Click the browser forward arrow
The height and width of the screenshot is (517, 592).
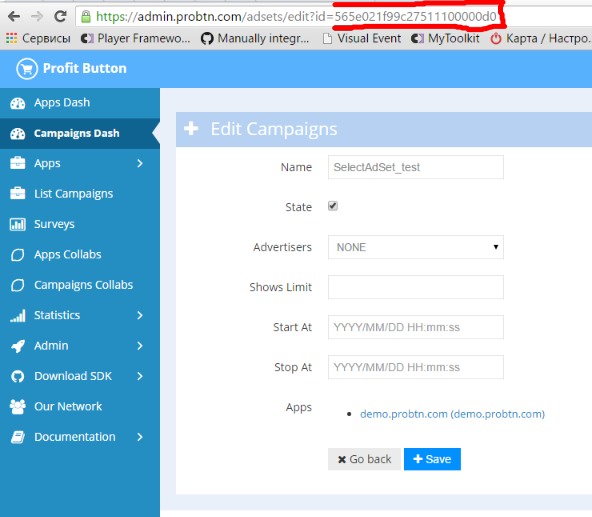[x=37, y=16]
